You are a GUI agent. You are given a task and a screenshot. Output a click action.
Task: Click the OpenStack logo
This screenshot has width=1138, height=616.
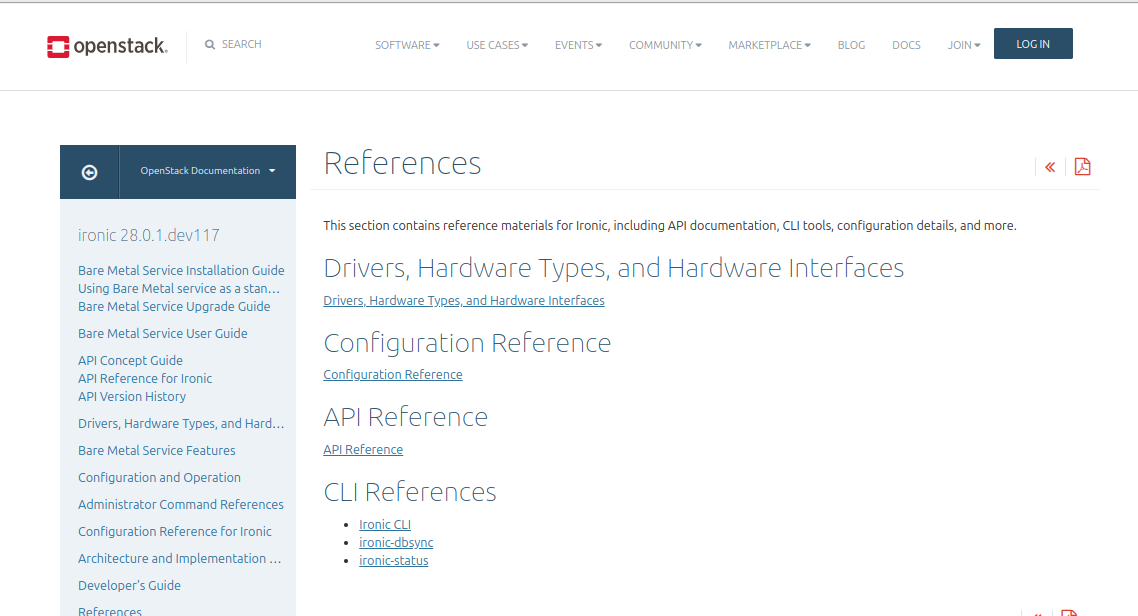107,46
